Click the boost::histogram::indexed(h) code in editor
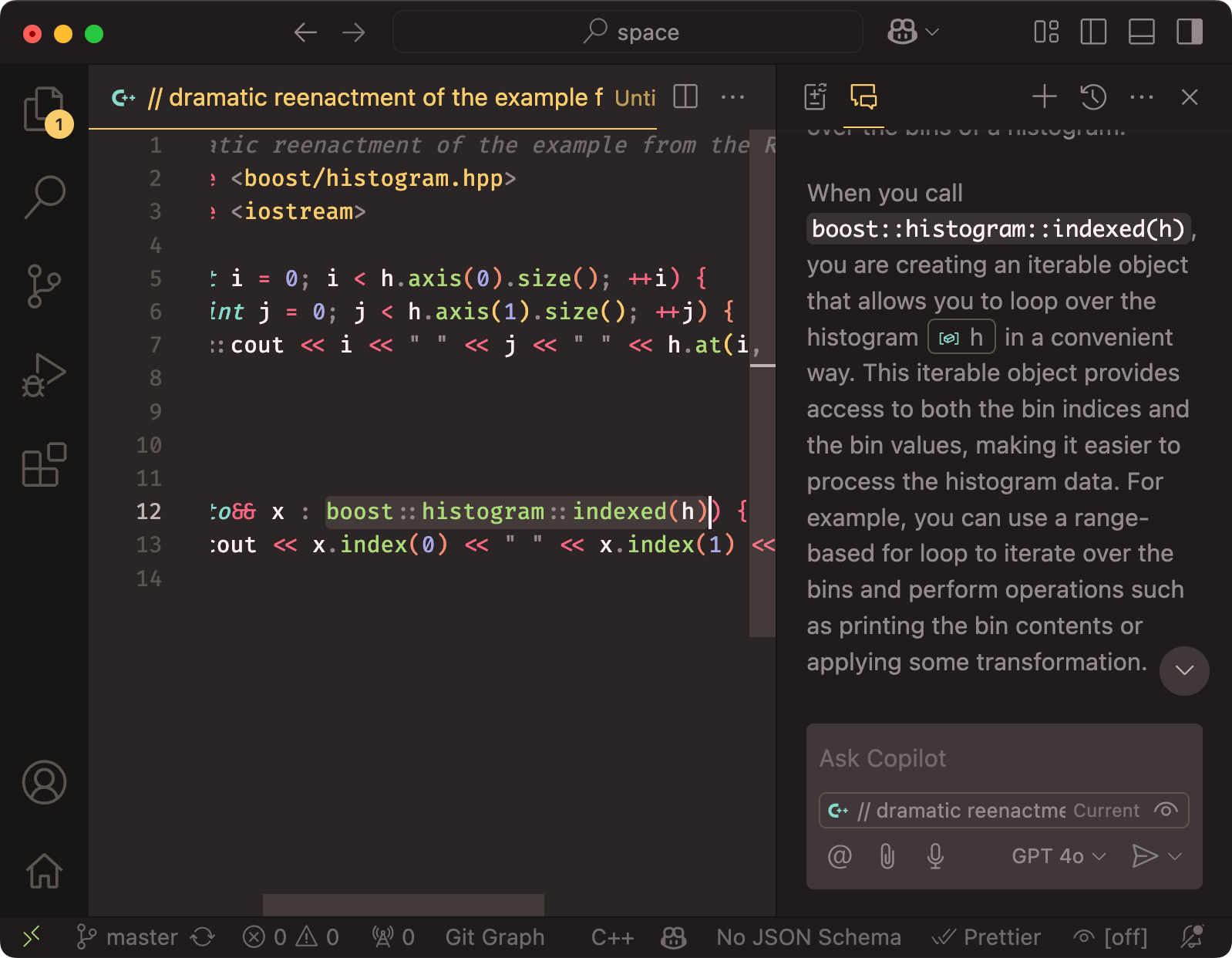The height and width of the screenshot is (958, 1232). coord(517,511)
